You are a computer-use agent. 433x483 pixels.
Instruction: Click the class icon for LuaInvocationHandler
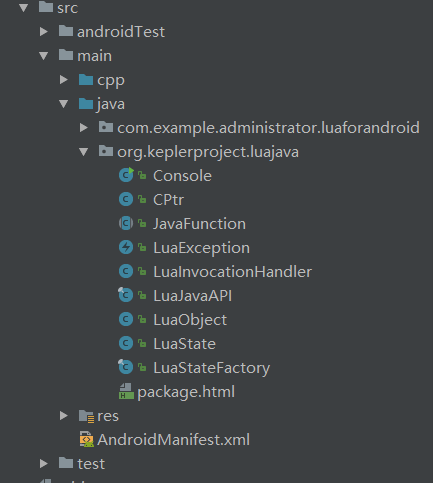[126, 271]
